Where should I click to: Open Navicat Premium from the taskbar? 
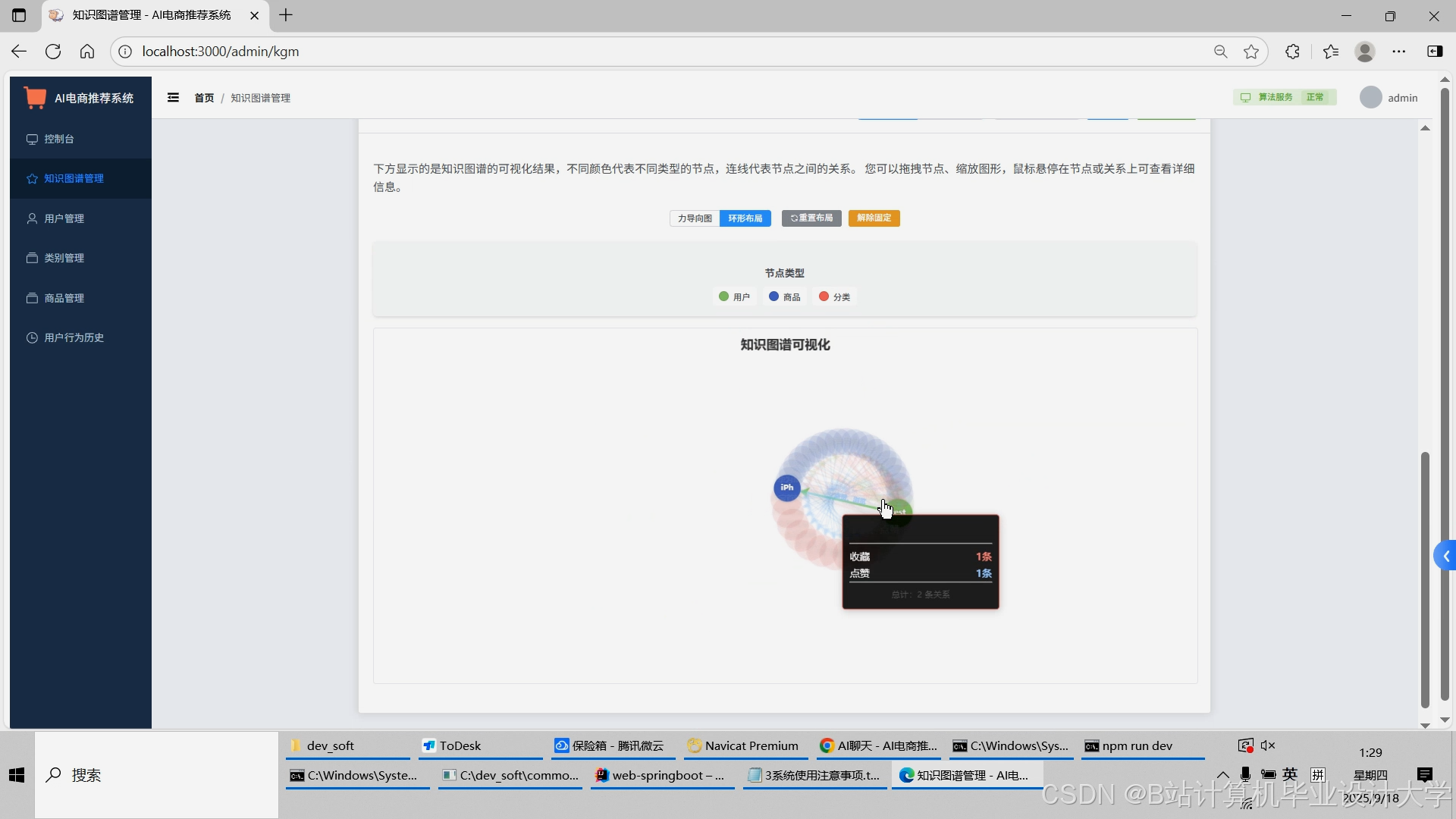click(743, 746)
